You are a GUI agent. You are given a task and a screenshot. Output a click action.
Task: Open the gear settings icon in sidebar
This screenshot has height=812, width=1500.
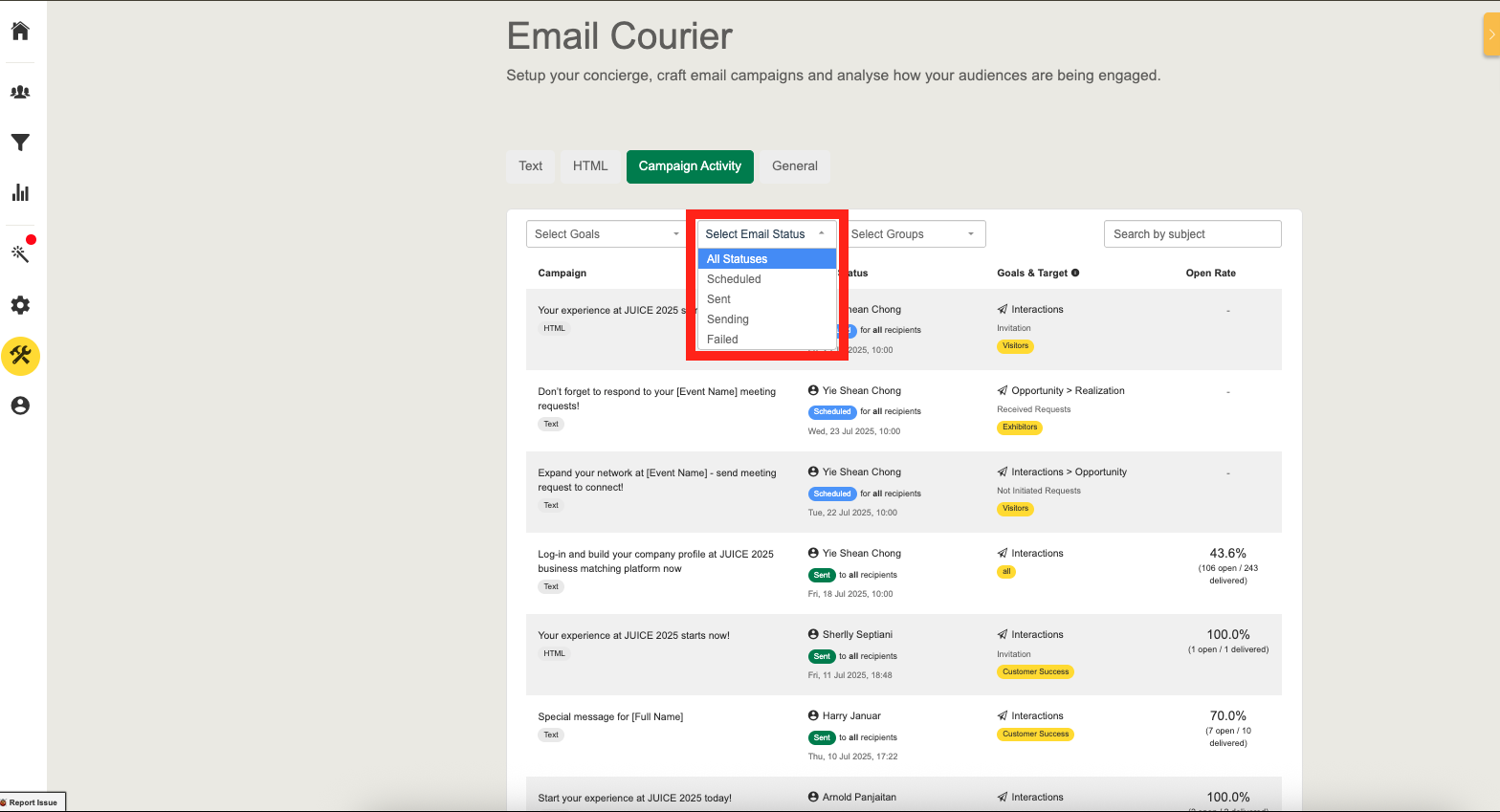point(20,305)
